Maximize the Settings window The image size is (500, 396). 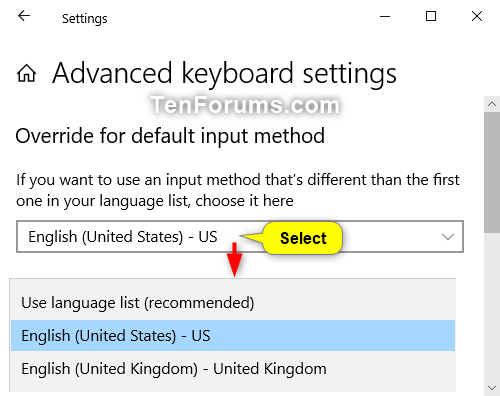[x=431, y=16]
